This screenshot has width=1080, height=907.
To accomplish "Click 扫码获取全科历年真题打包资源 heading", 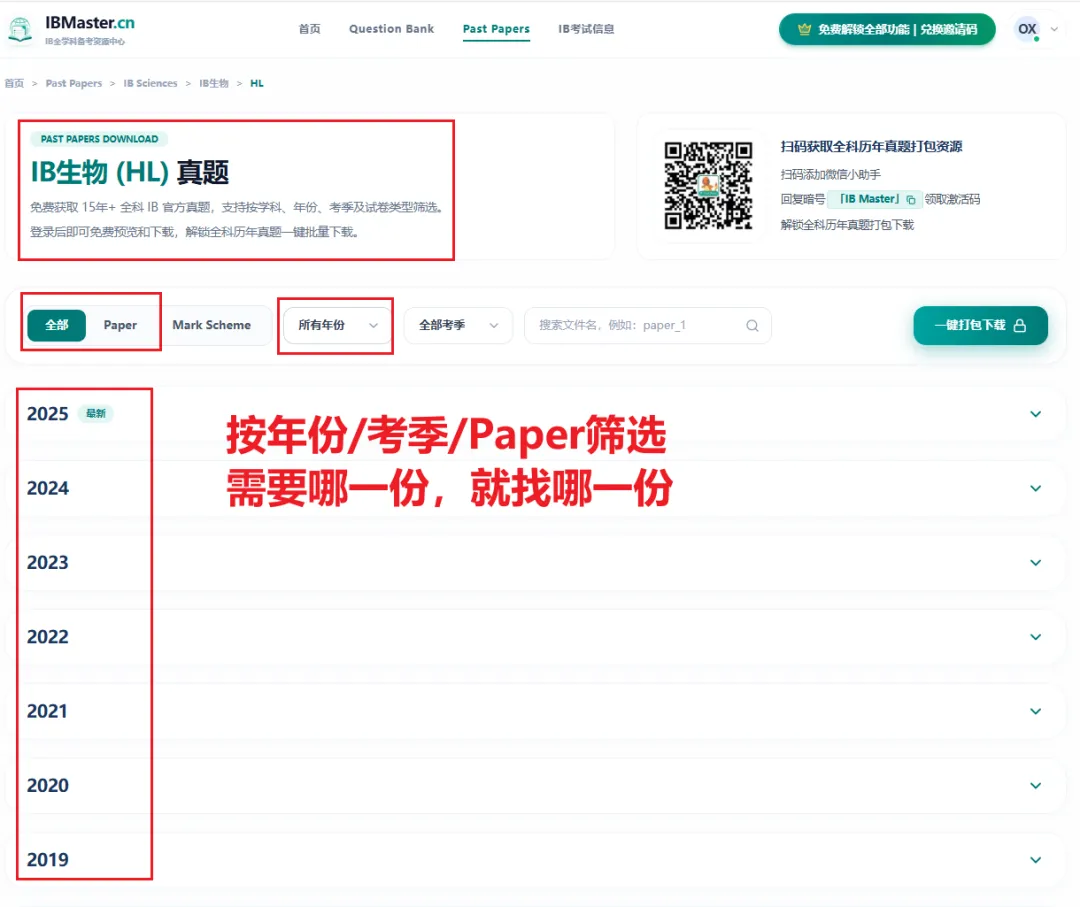I will coord(871,147).
